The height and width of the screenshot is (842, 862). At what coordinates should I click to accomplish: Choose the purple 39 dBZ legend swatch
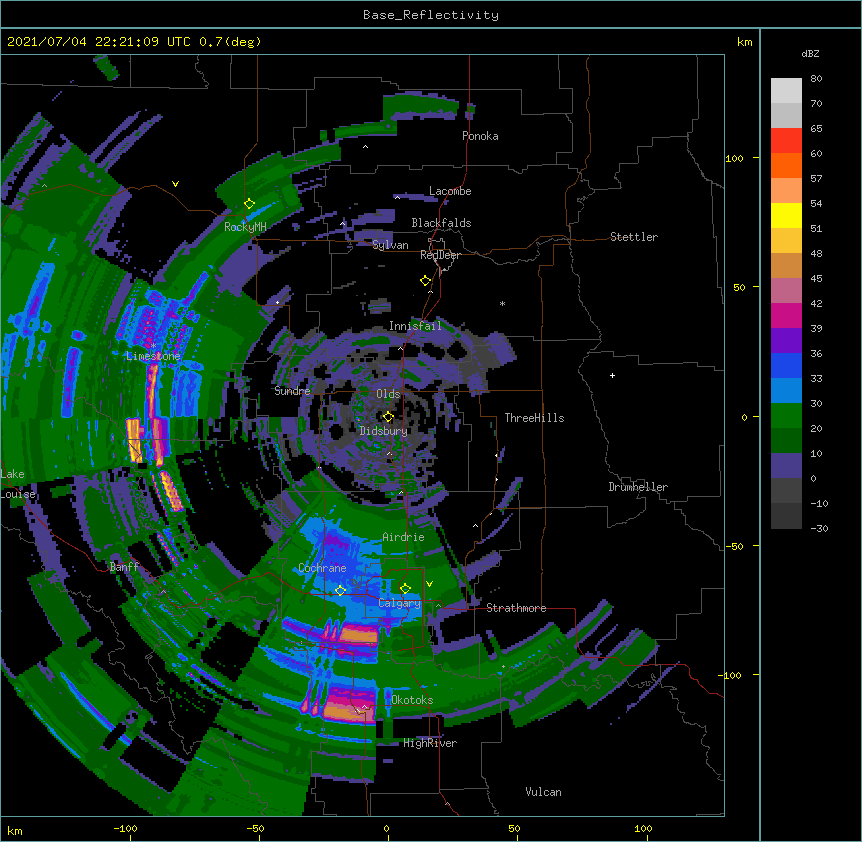786,340
